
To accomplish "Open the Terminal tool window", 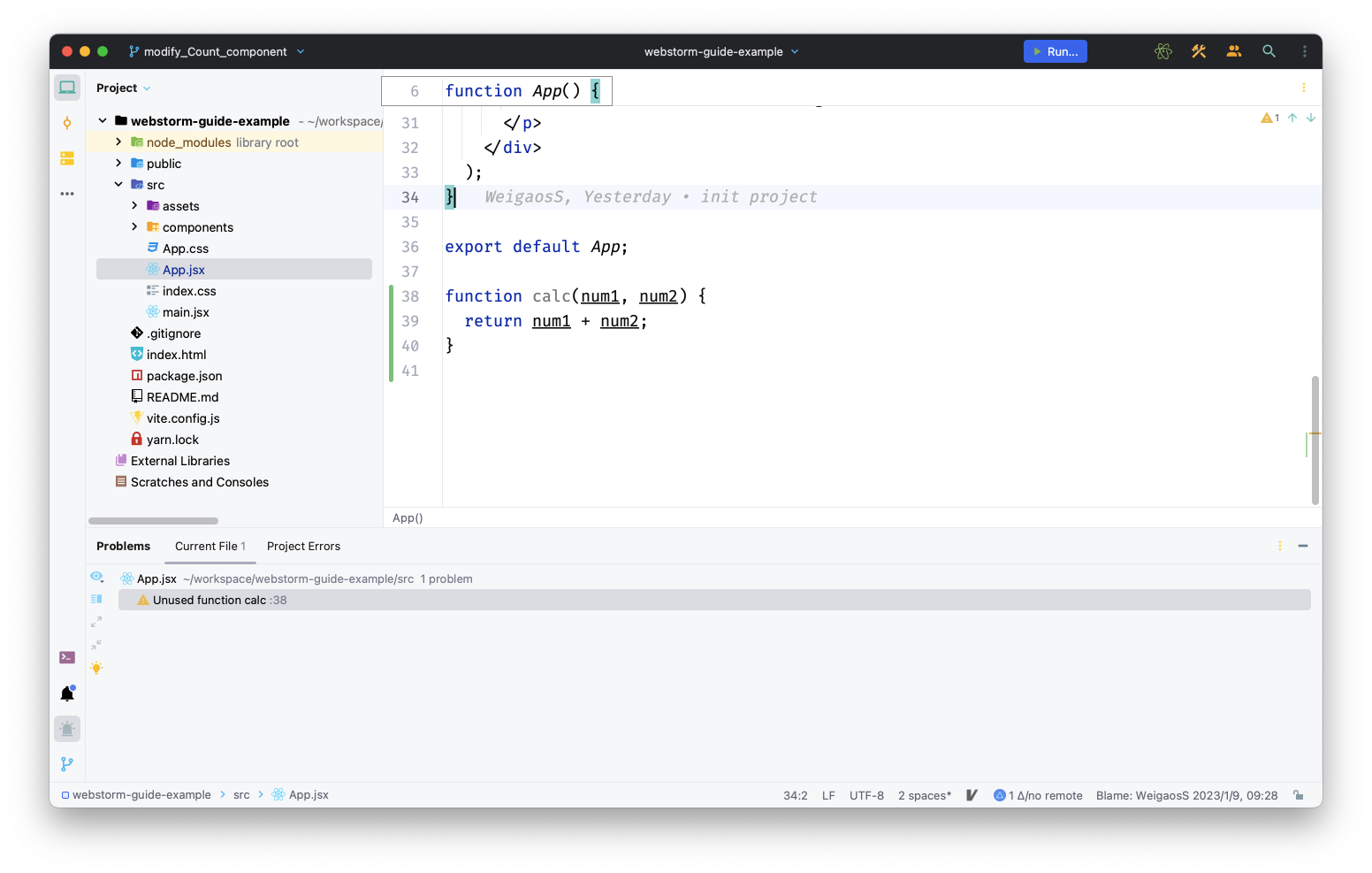I will click(x=67, y=657).
